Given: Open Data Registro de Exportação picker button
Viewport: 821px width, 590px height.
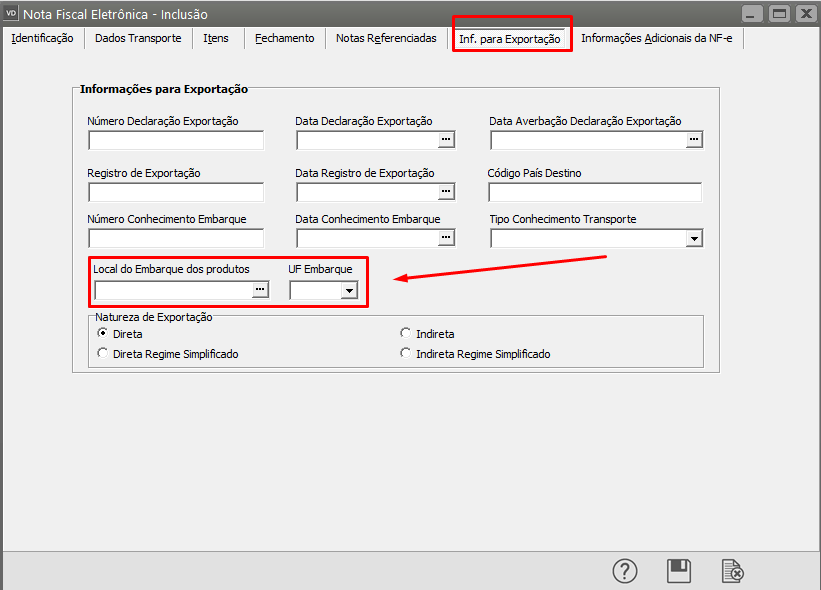Looking at the screenshot, I should (446, 191).
